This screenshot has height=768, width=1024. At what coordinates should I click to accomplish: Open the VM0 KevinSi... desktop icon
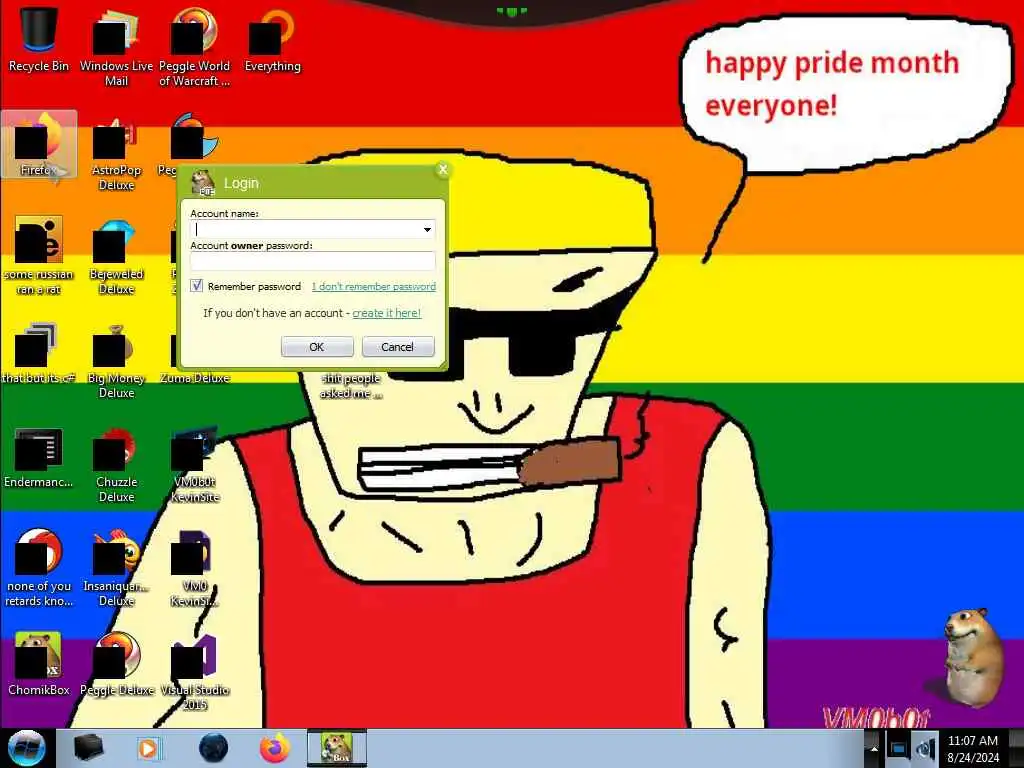point(194,568)
